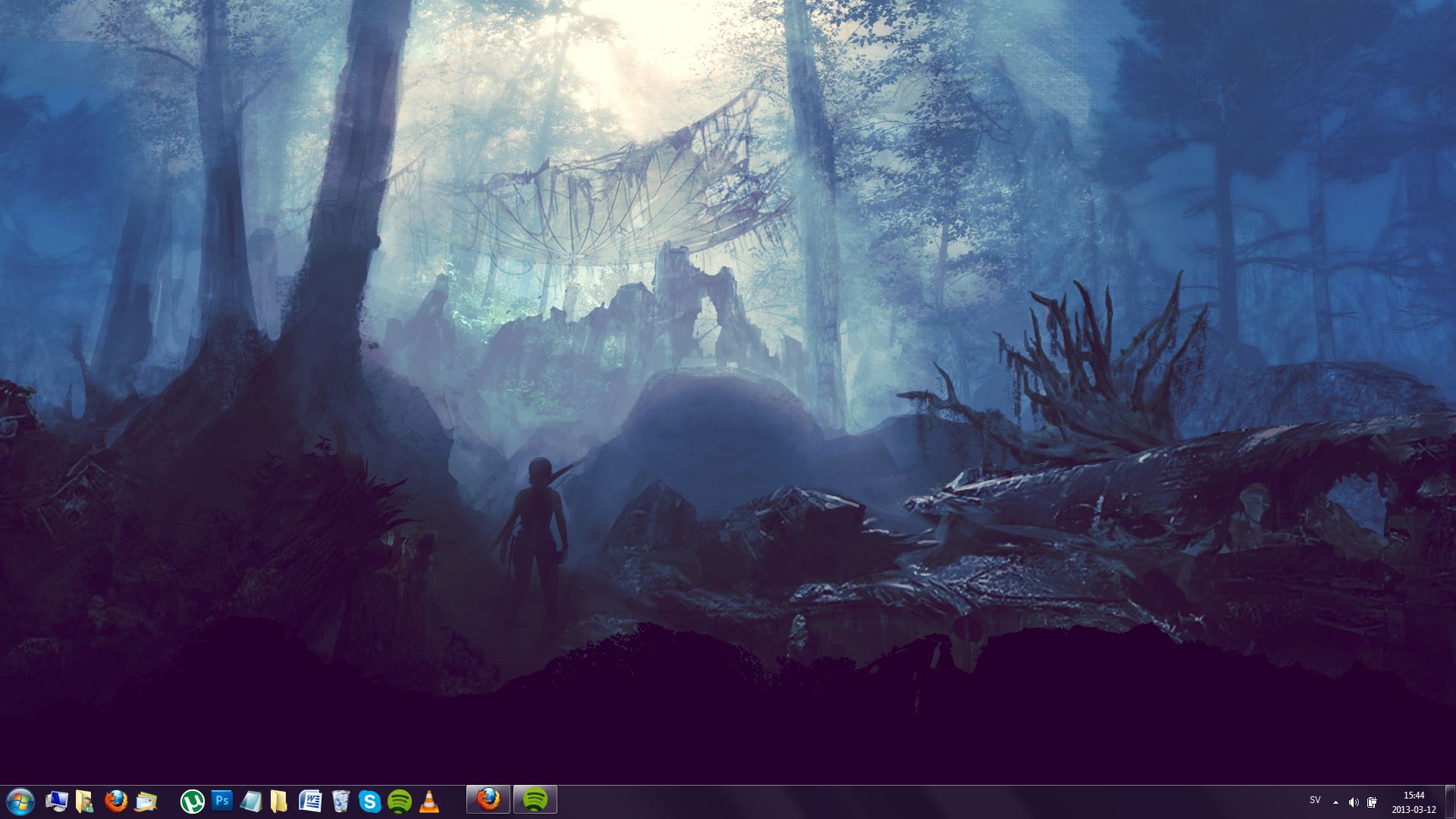The width and height of the screenshot is (1456, 819).
Task: Launch Adobe Photoshop from the taskbar
Action: (x=221, y=800)
